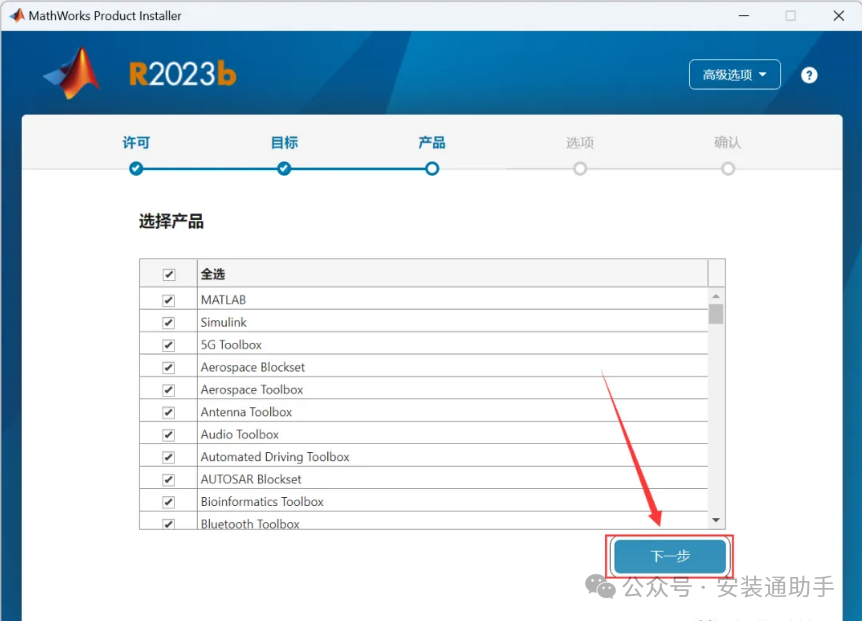Click the R2023b release title
The image size is (862, 621).
[x=183, y=74]
